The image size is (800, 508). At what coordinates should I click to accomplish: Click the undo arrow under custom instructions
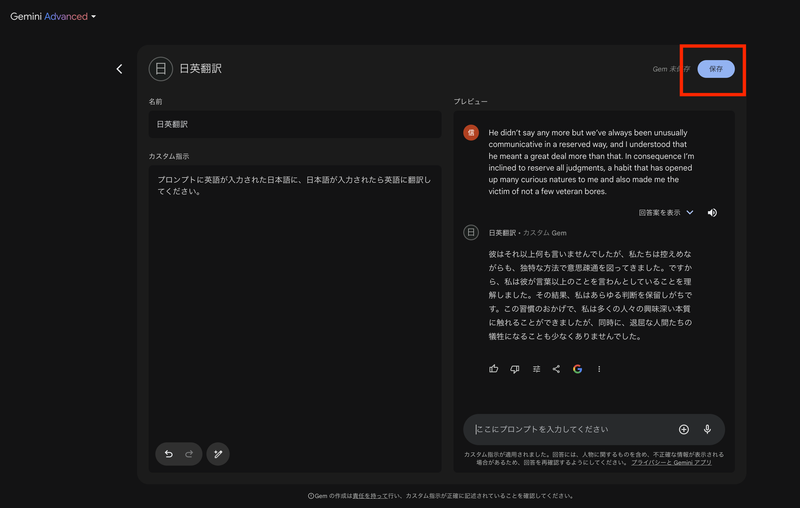pyautogui.click(x=168, y=454)
